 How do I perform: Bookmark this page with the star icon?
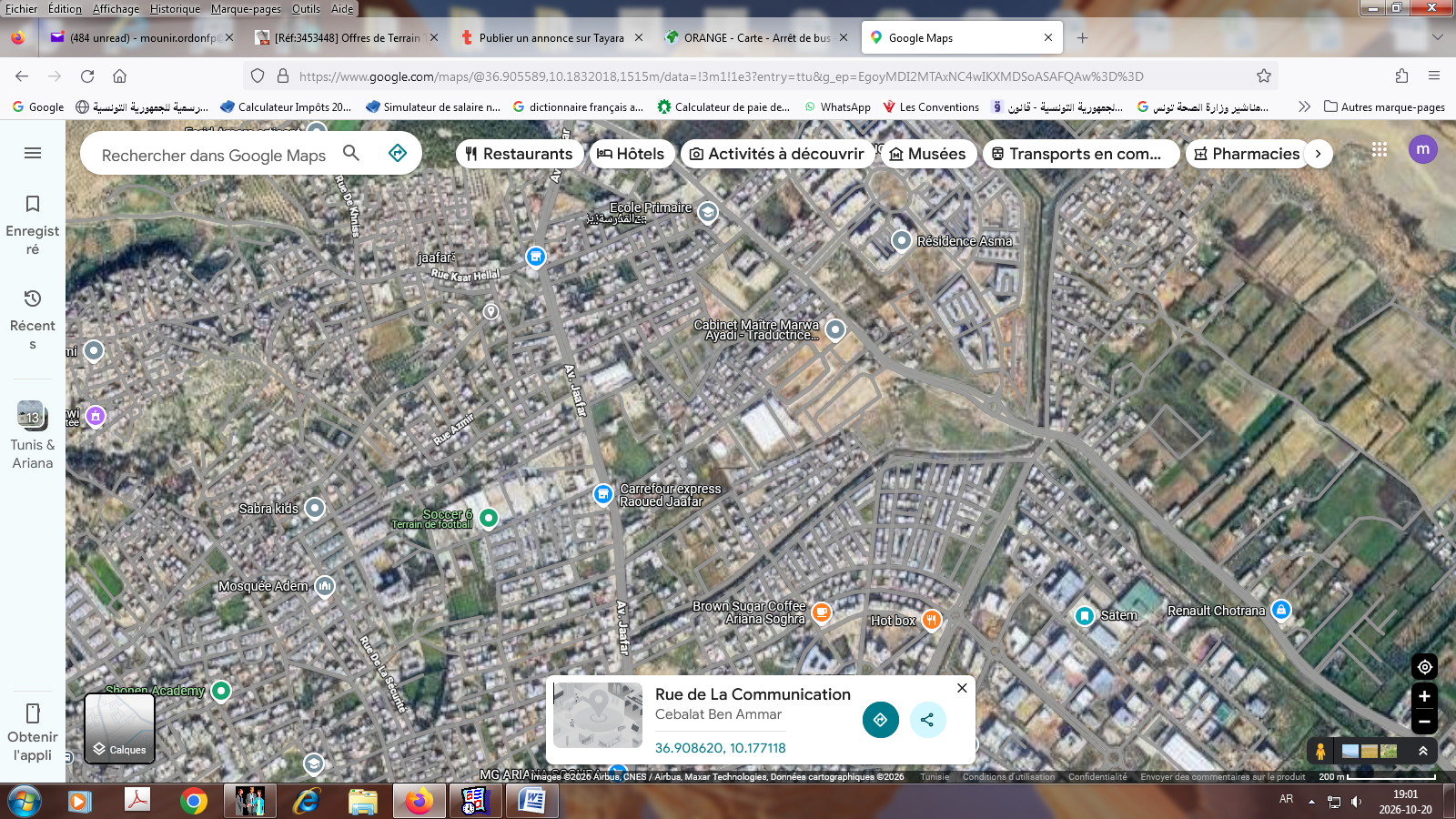coord(1264,76)
